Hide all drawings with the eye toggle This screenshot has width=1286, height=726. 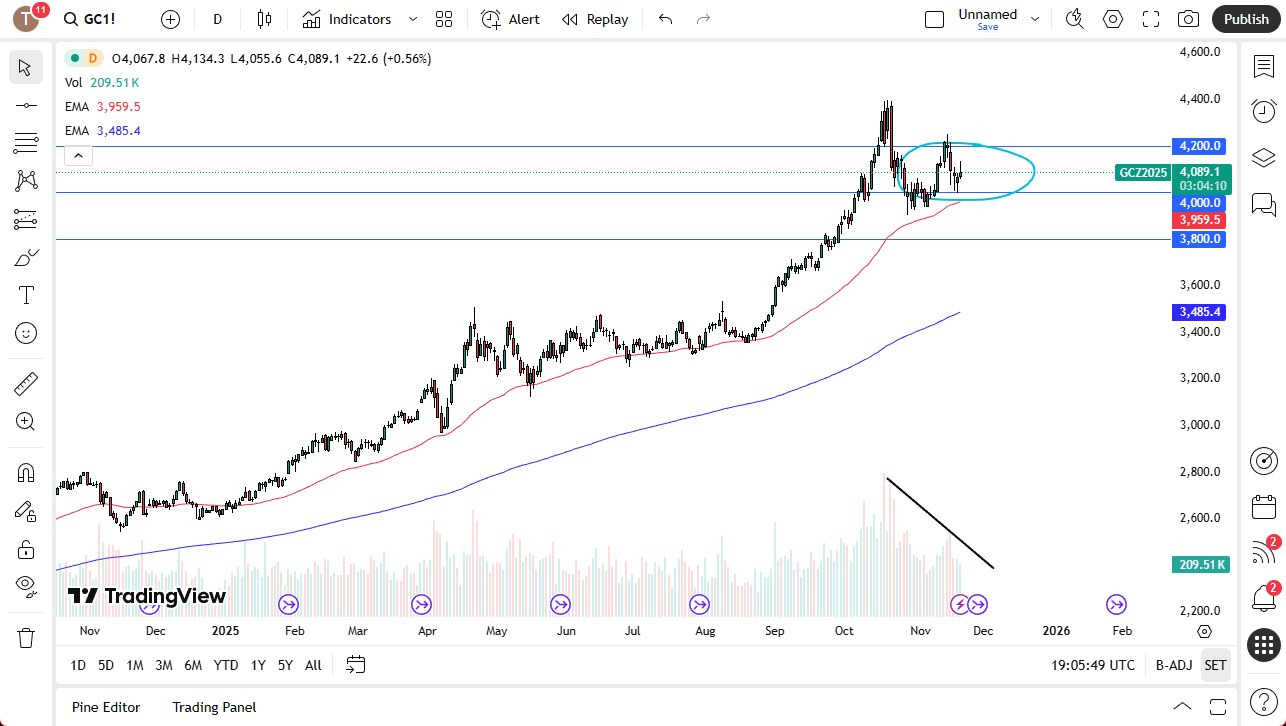(x=26, y=587)
